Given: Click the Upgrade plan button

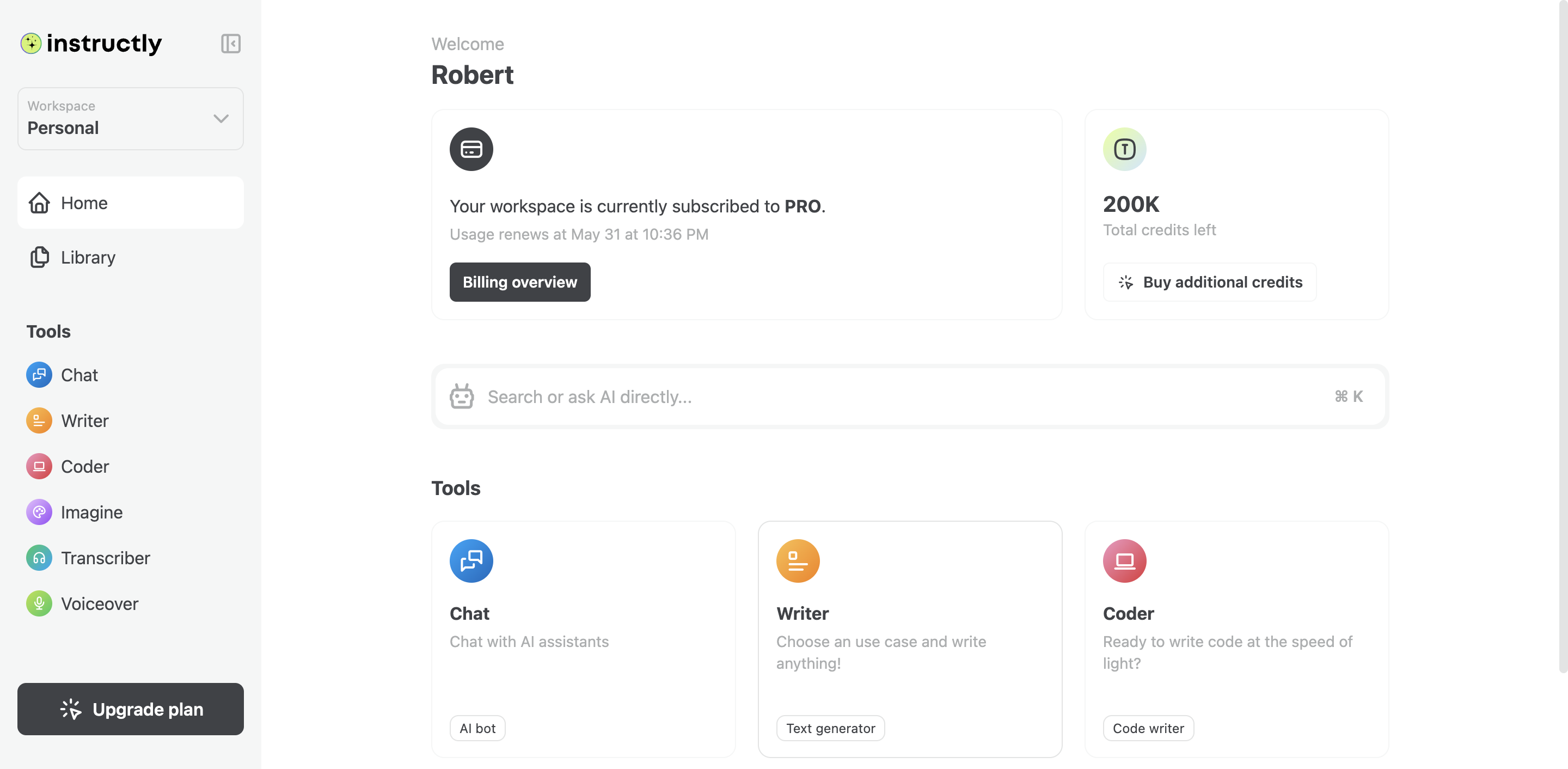Looking at the screenshot, I should click(x=130, y=709).
